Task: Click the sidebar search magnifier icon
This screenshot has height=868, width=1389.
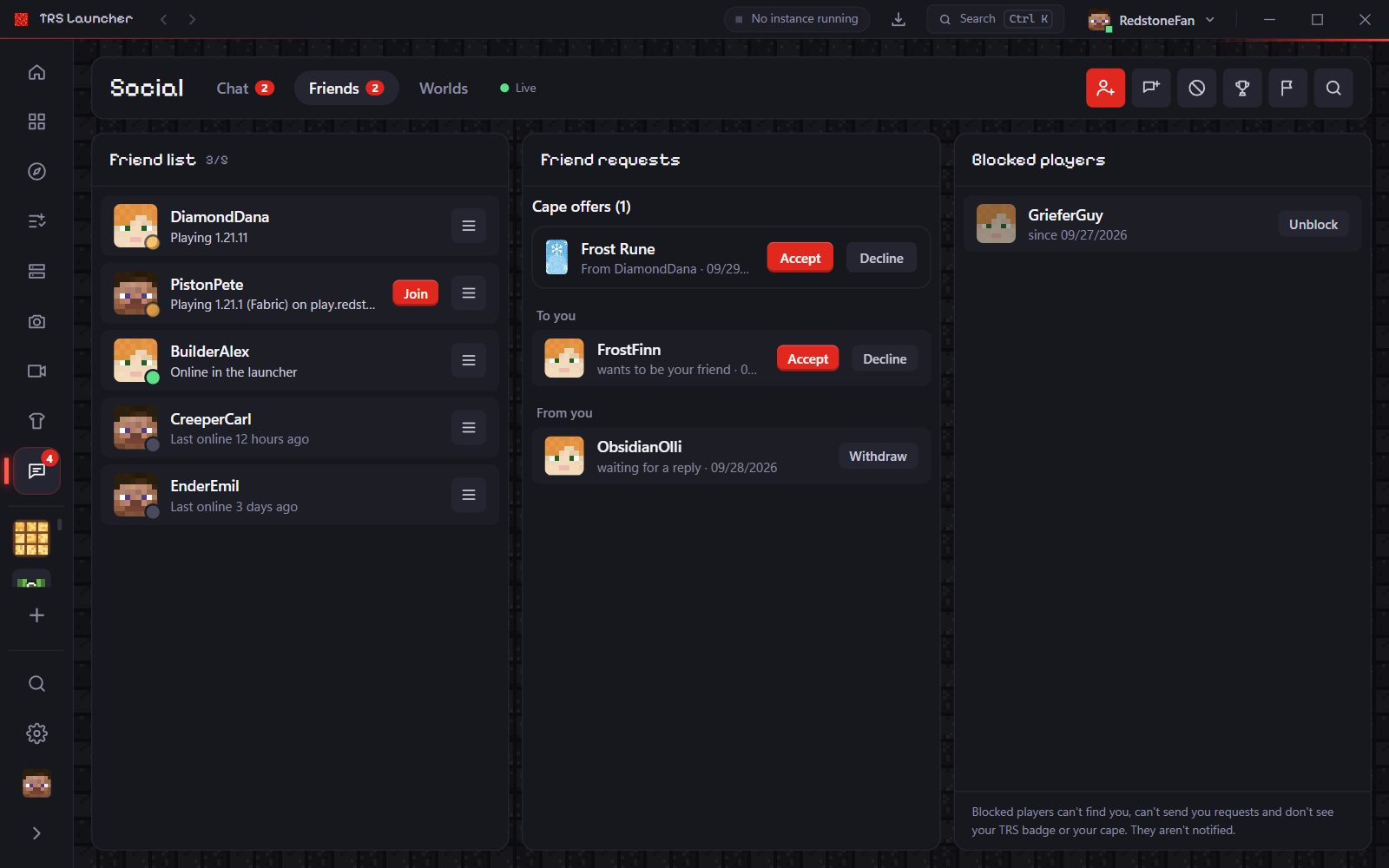Action: pyautogui.click(x=36, y=684)
